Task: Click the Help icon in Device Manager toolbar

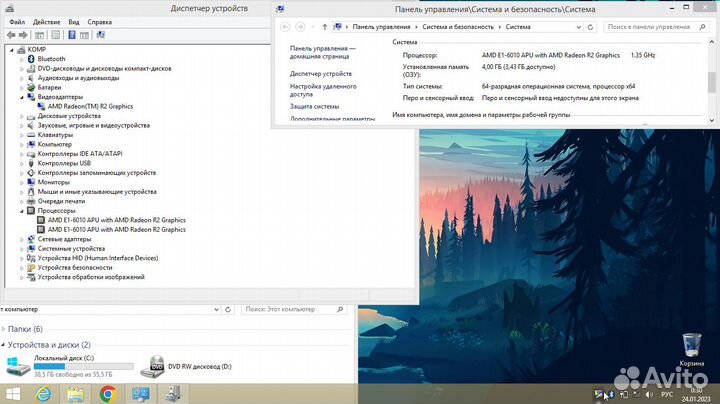Action: click(x=72, y=35)
